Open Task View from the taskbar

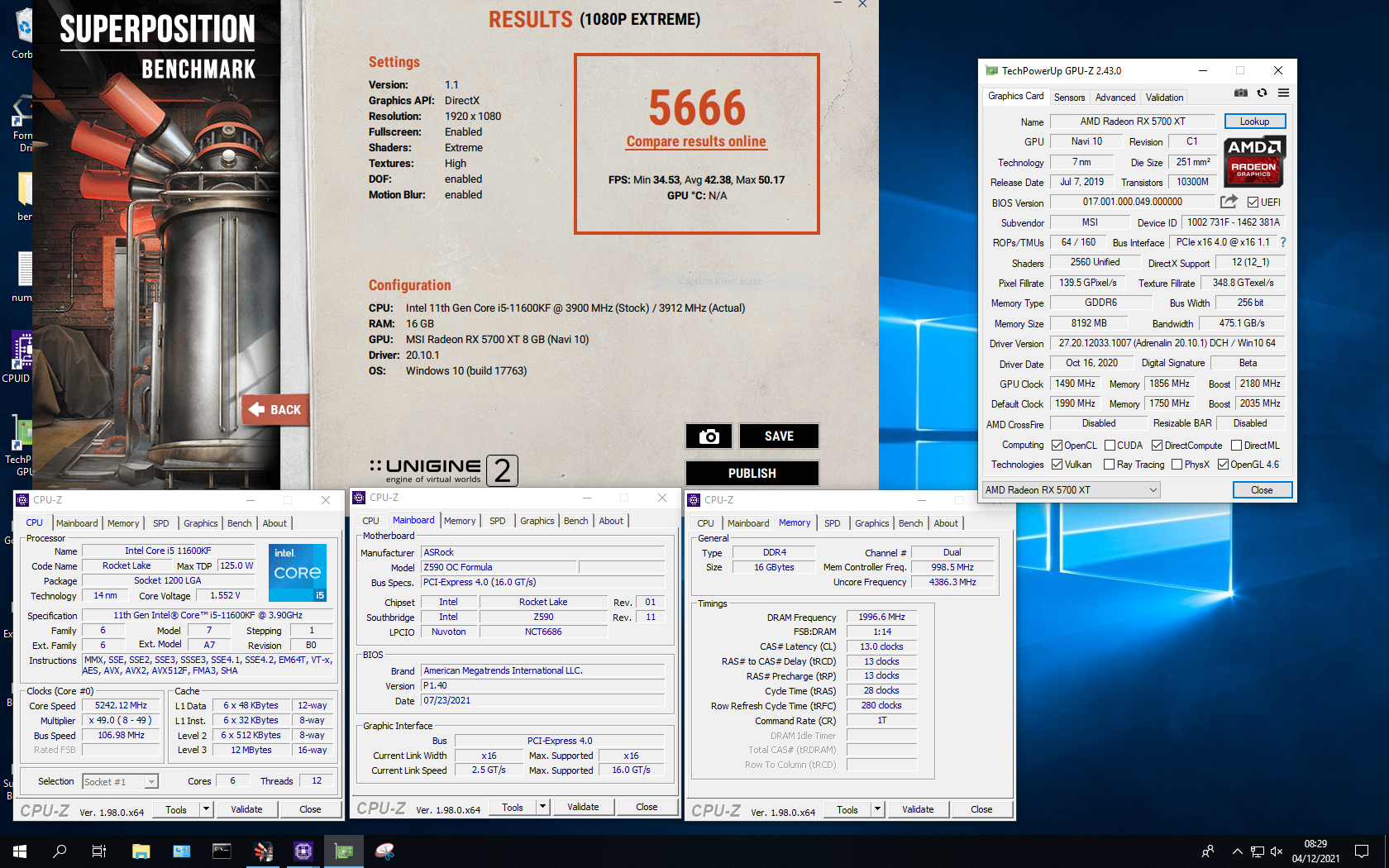(x=99, y=851)
